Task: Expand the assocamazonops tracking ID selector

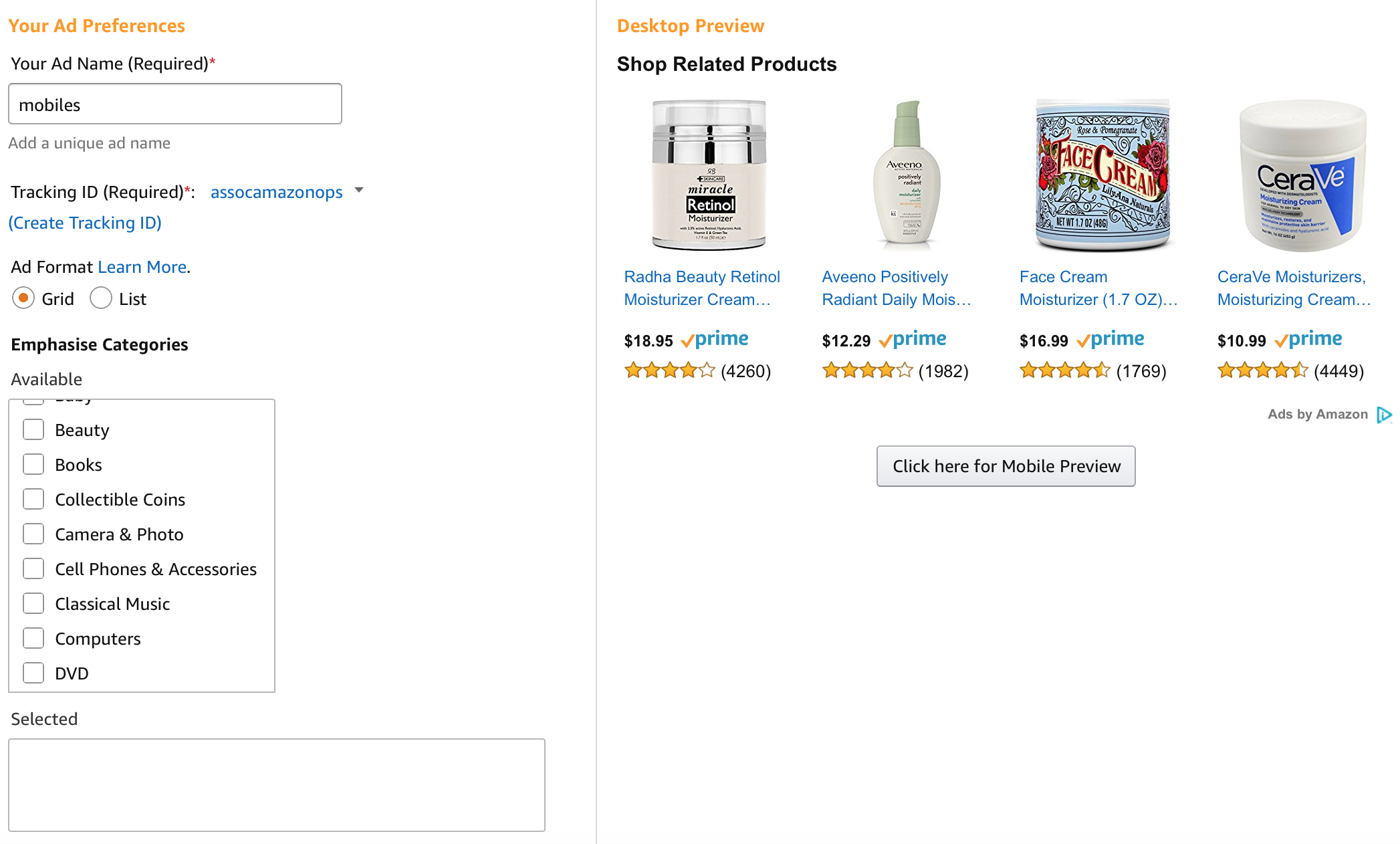Action: 276,192
